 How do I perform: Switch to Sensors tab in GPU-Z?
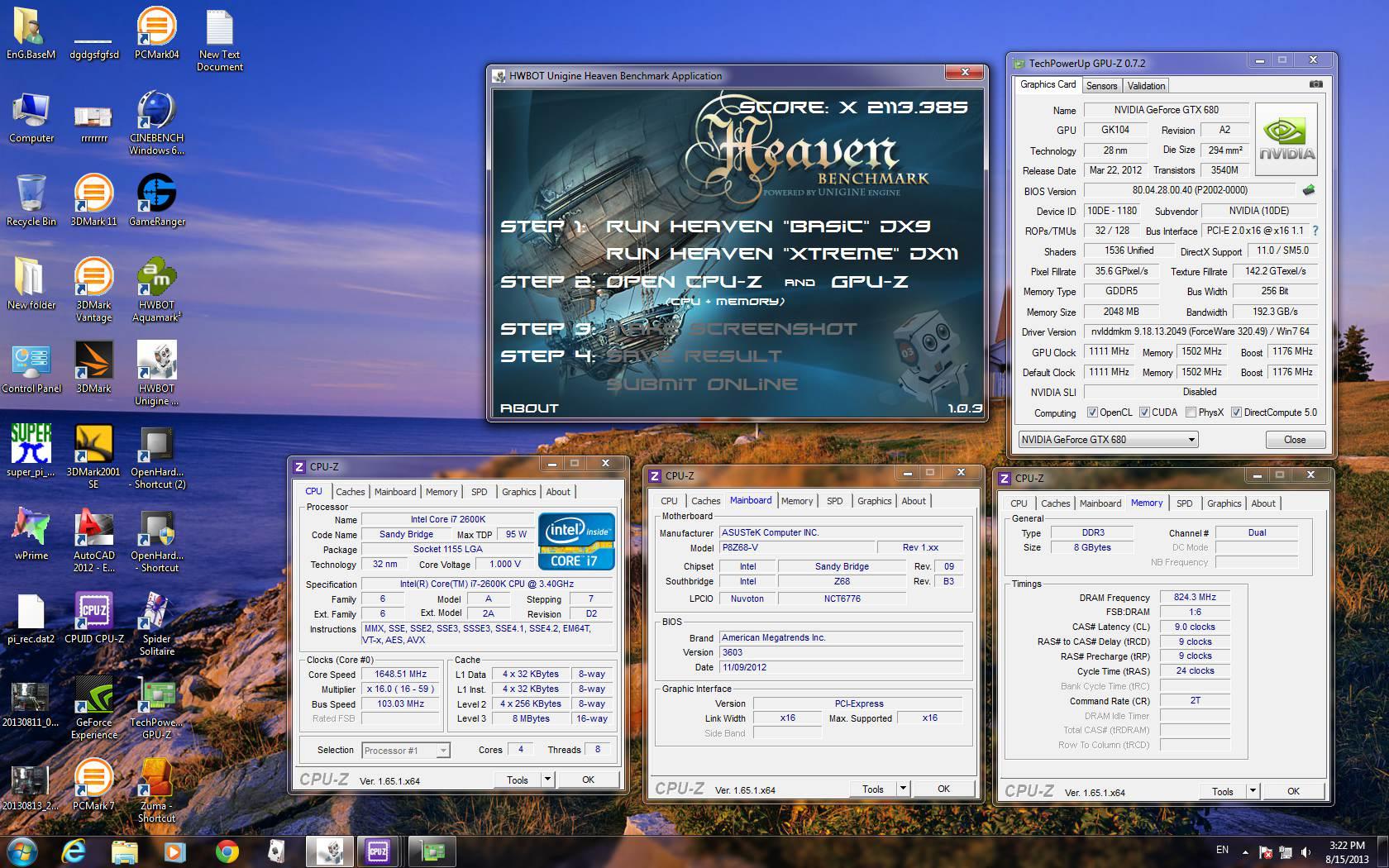1101,86
